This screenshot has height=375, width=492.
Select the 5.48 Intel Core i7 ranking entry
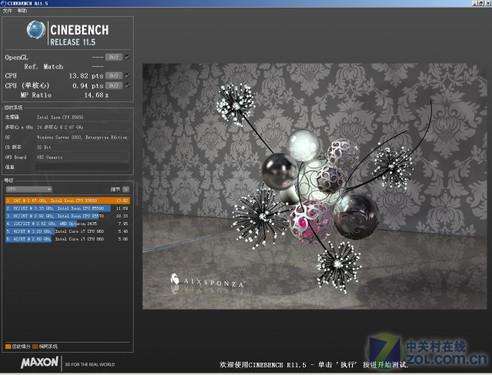click(x=67, y=231)
